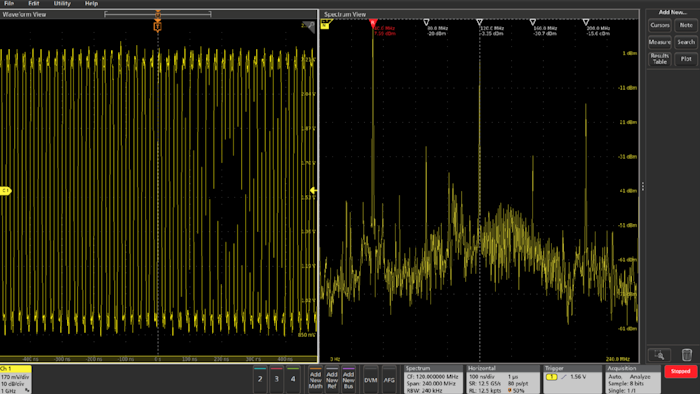
Task: Click the 0 Hz start frequency label
Action: point(335,359)
